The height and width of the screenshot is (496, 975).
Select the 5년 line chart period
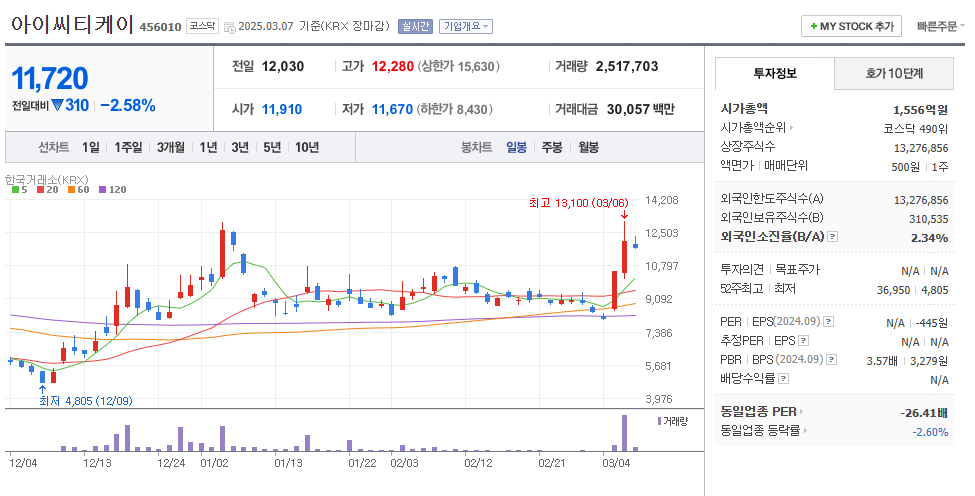click(x=272, y=147)
